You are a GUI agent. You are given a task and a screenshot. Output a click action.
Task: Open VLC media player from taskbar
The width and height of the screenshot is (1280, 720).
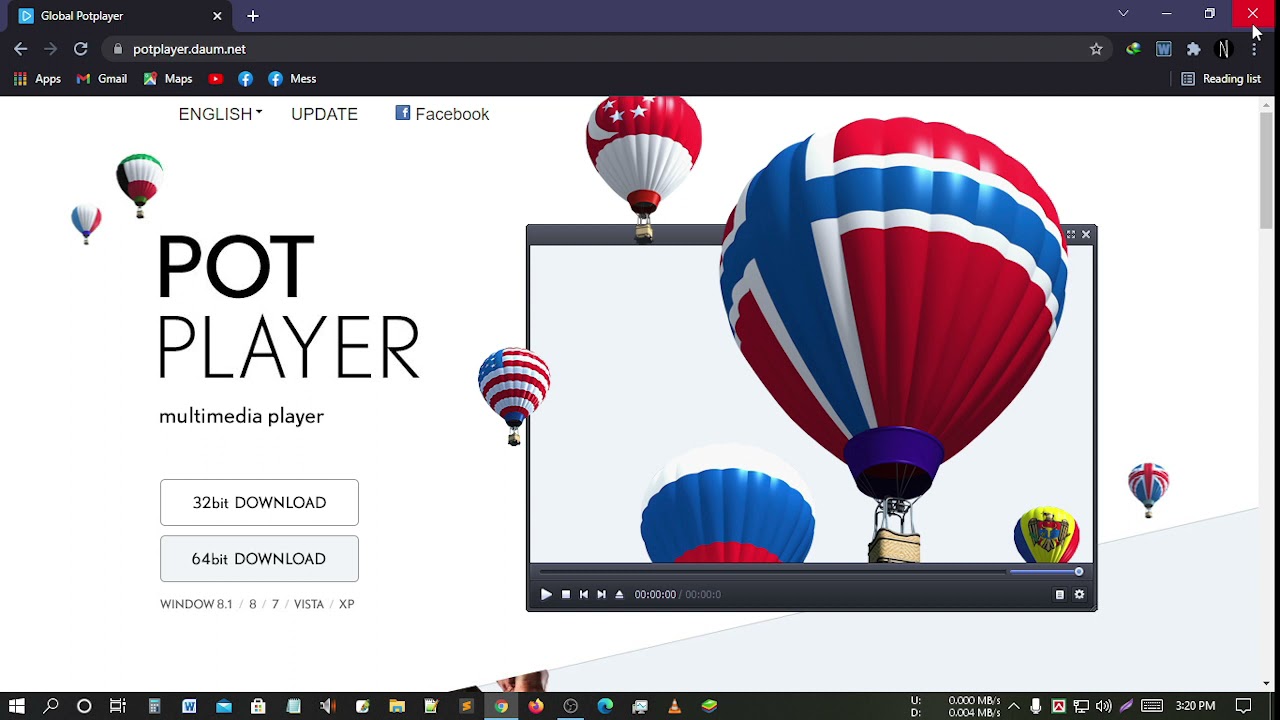tap(674, 706)
